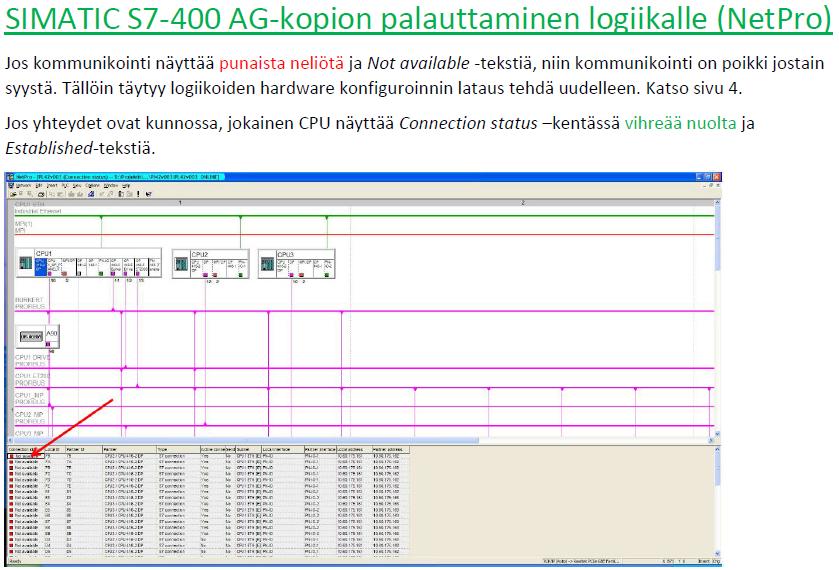Viewport: 839px width, 570px height.
Task: Click the italic 'Connection status' text
Action: point(468,123)
